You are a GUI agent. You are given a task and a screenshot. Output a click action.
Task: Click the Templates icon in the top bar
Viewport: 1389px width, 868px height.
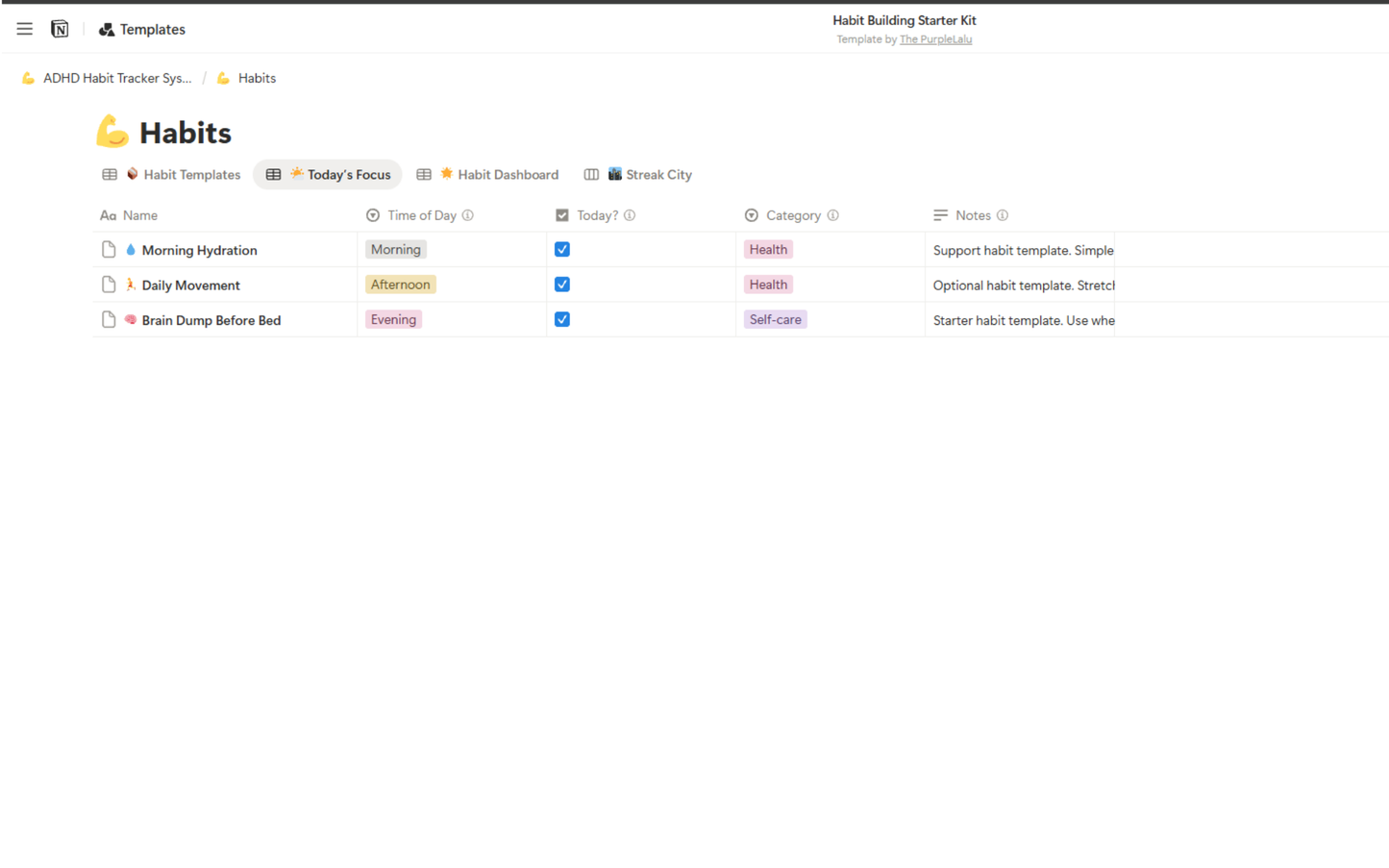click(x=104, y=29)
